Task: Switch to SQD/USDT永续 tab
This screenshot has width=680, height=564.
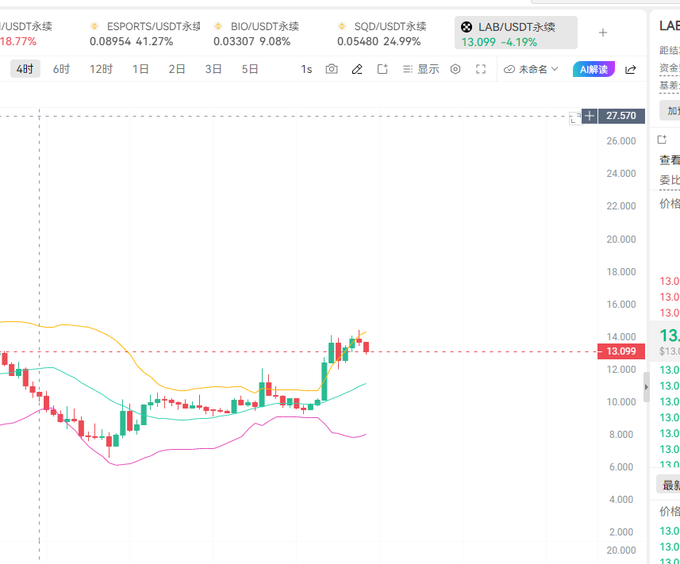Action: pos(382,33)
